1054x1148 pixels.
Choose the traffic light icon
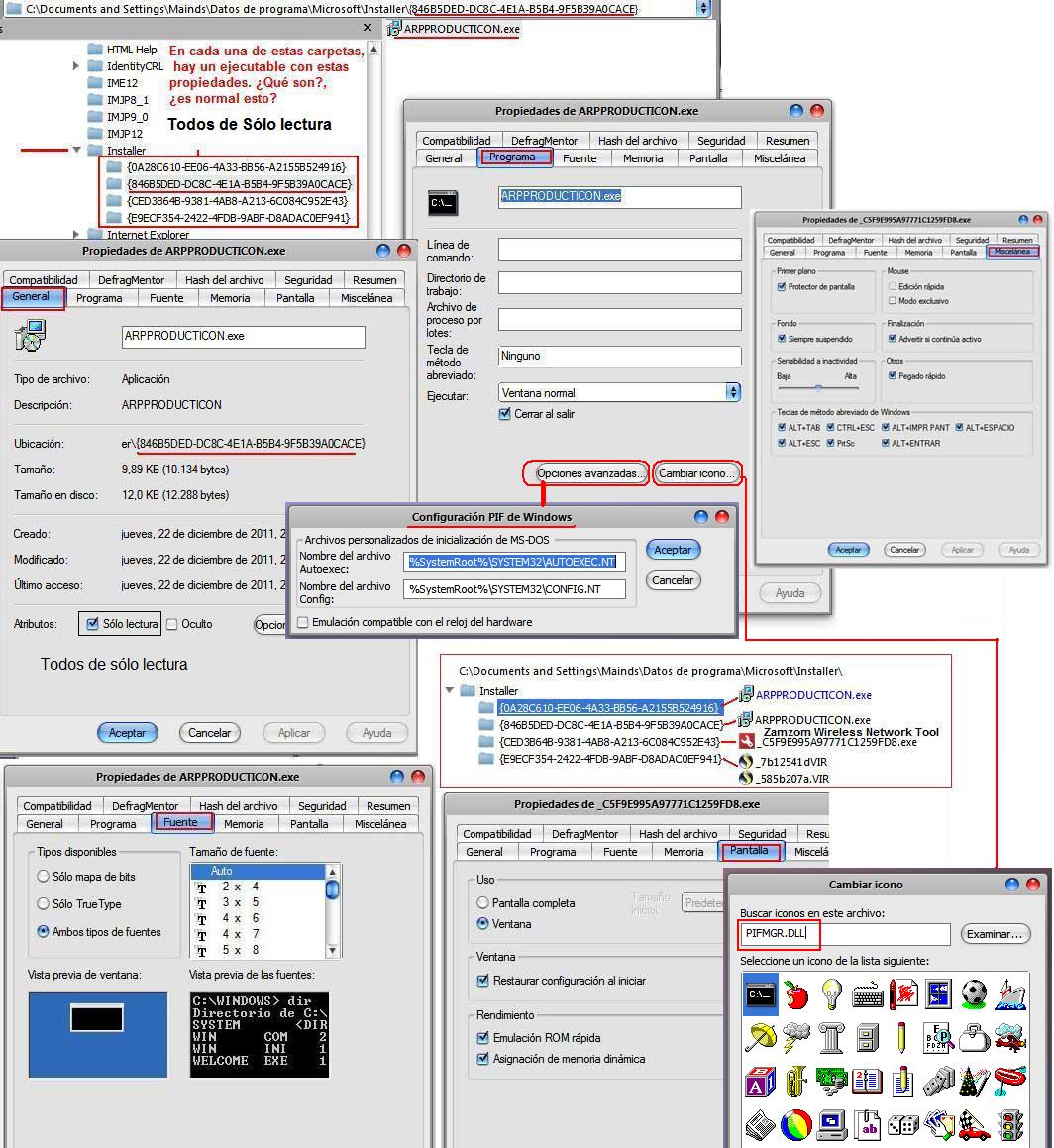click(x=1009, y=1125)
